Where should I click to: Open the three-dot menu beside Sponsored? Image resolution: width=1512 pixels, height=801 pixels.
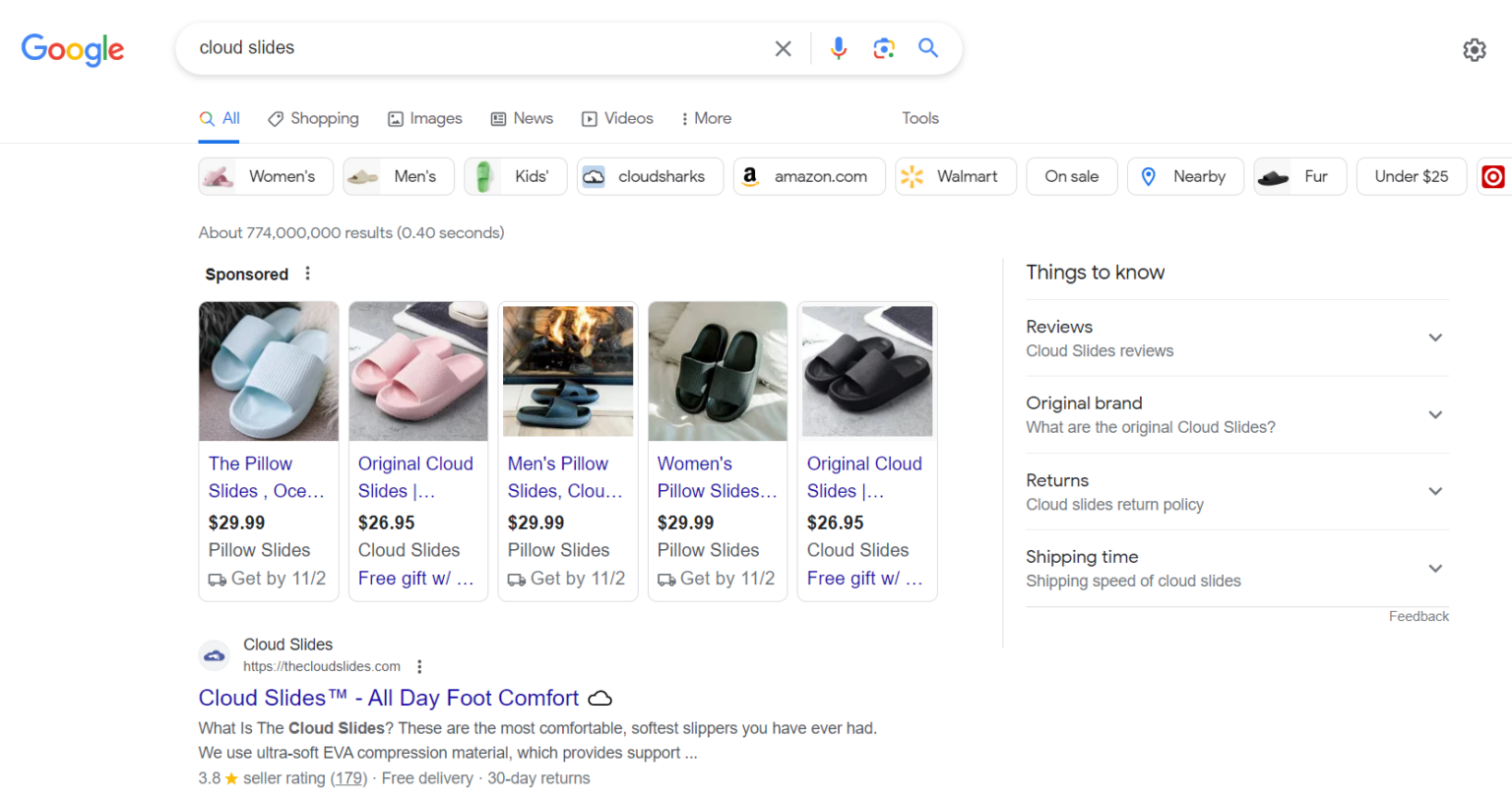[307, 274]
